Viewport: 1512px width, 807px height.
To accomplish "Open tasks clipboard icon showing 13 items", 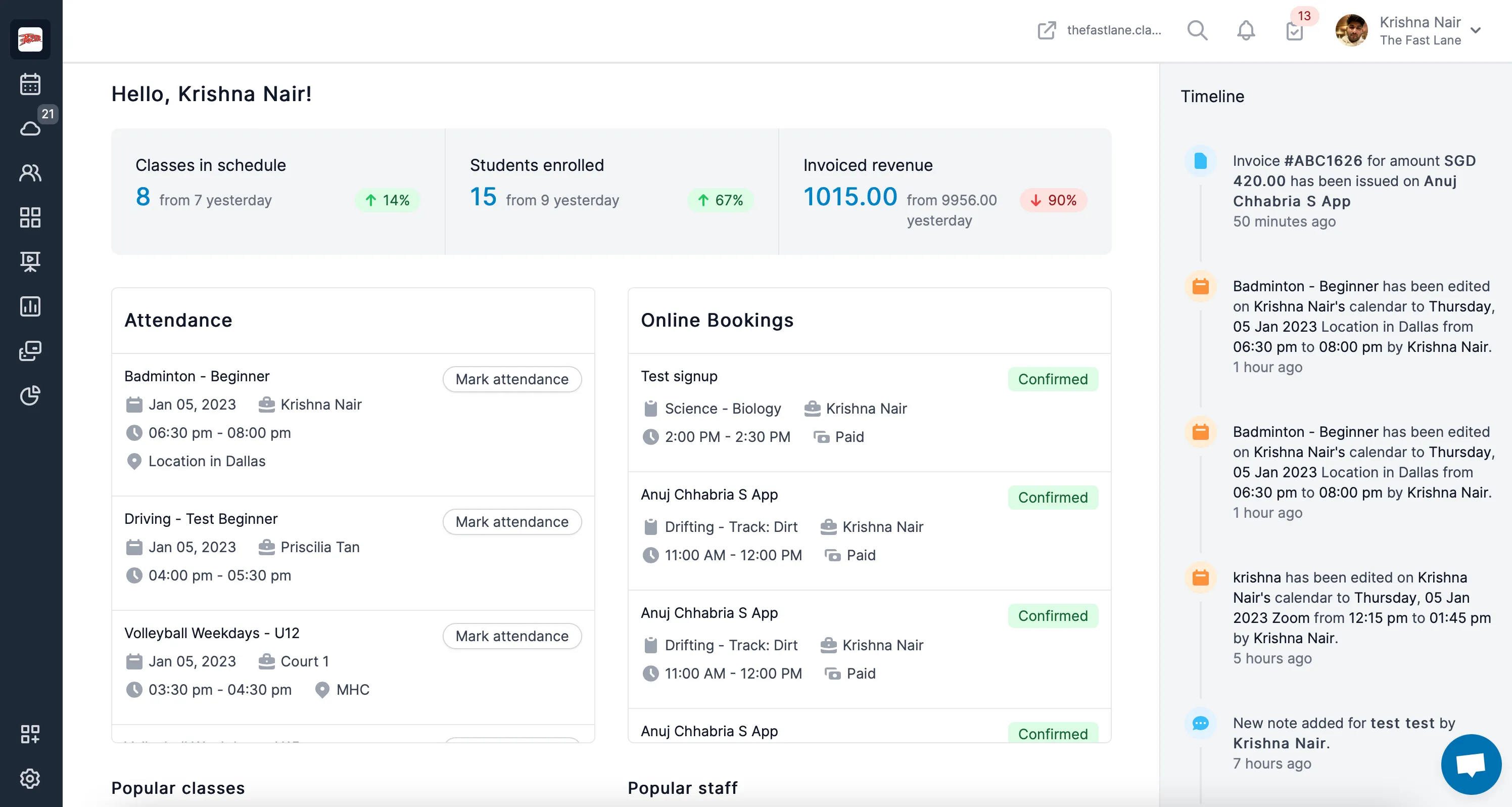I will tap(1295, 32).
